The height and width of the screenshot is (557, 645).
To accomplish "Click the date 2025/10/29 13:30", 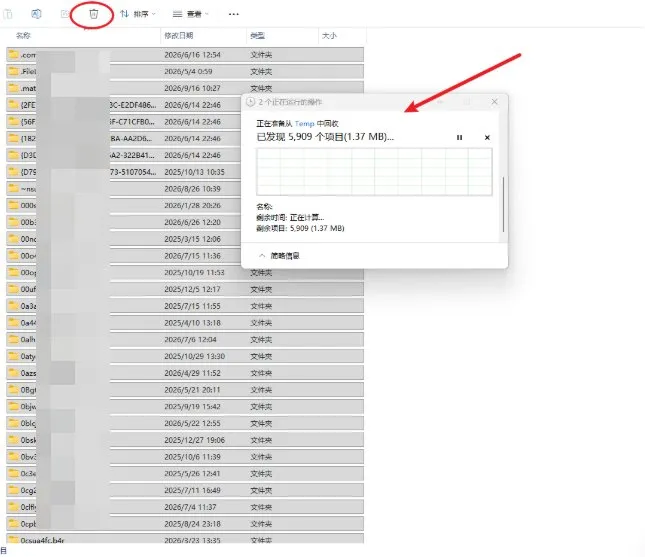I will point(195,356).
